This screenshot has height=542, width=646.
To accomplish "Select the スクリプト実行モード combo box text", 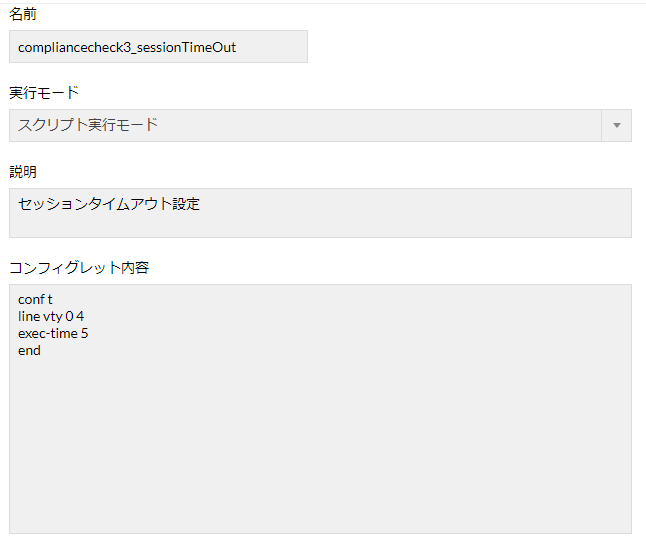I will pyautogui.click(x=88, y=125).
